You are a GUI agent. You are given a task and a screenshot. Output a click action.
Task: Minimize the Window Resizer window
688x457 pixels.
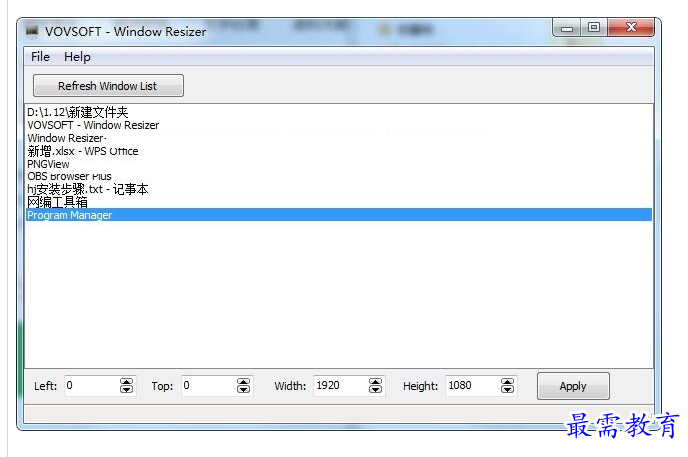click(x=567, y=28)
